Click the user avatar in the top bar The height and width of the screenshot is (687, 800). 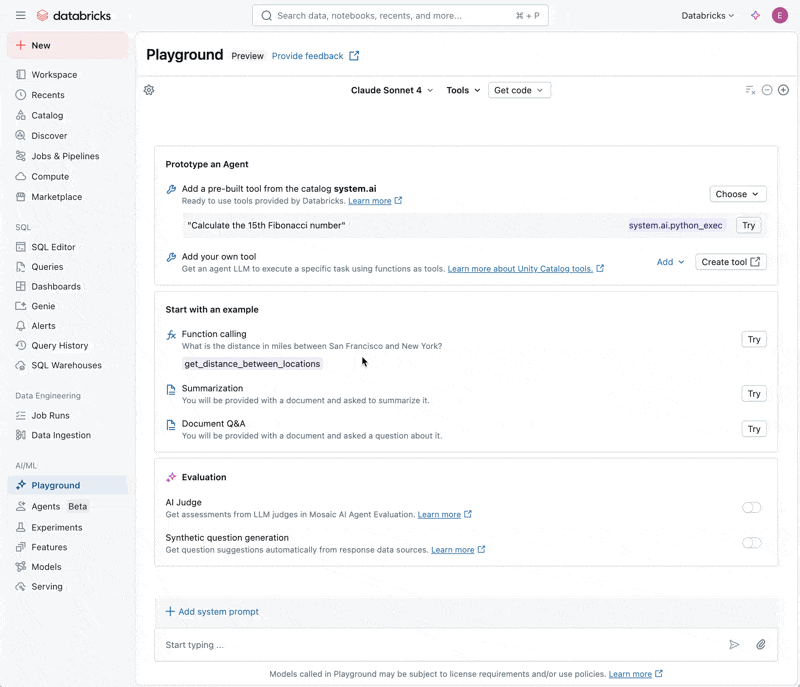[x=780, y=16]
